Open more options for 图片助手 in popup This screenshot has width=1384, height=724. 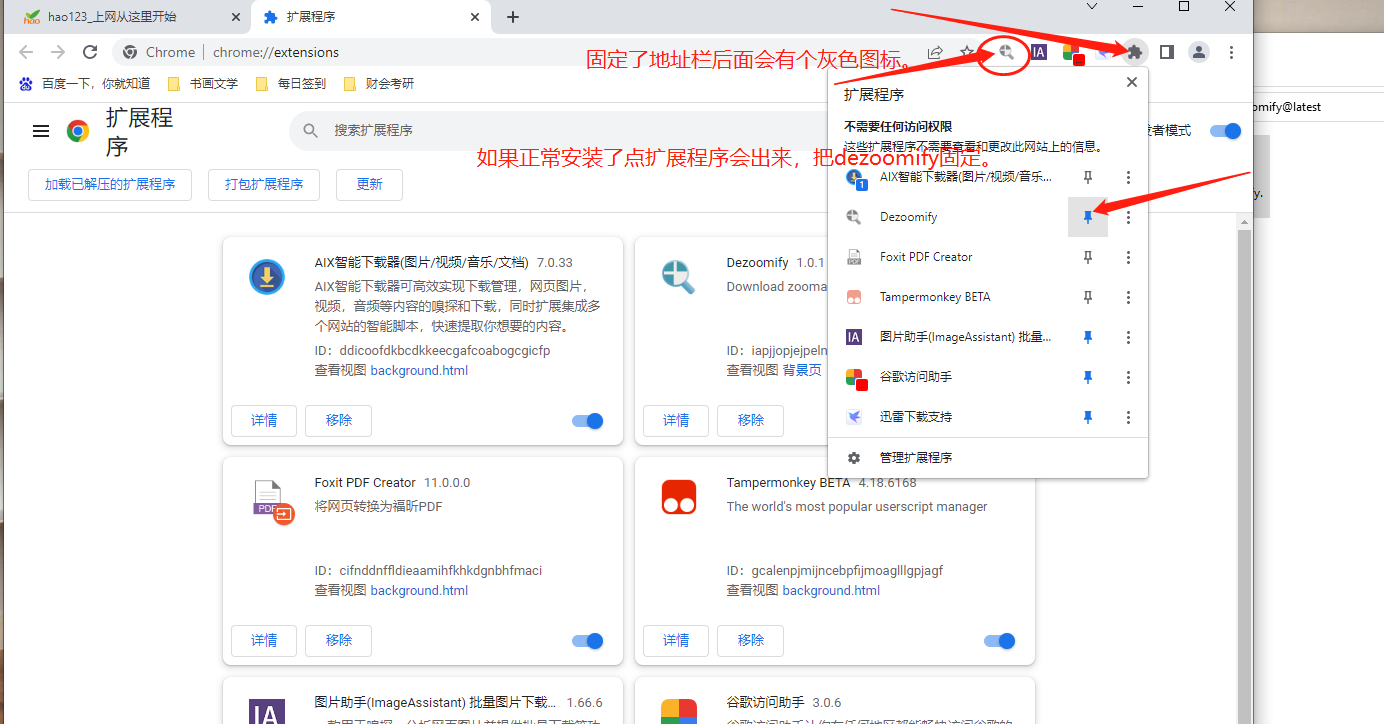point(1128,337)
